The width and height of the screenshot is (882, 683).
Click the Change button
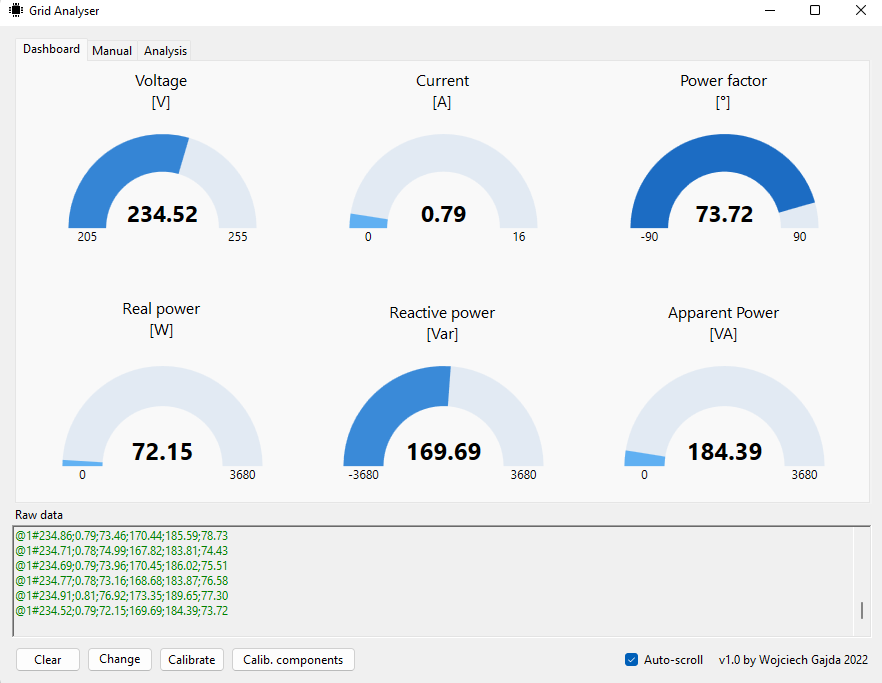click(x=120, y=659)
